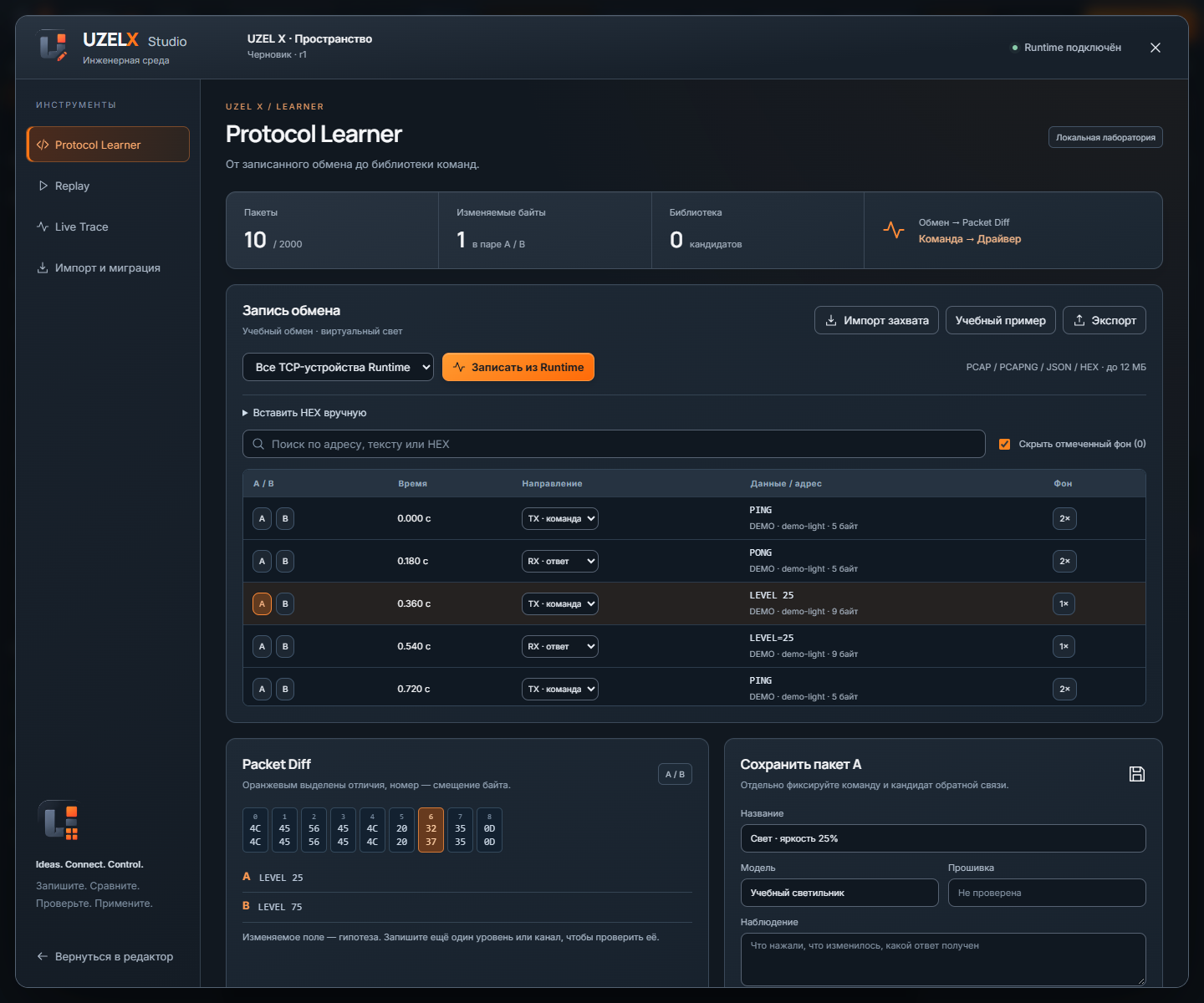This screenshot has width=1204, height=1003.
Task: Open Protocol Learner in the sidebar
Action: (x=108, y=145)
